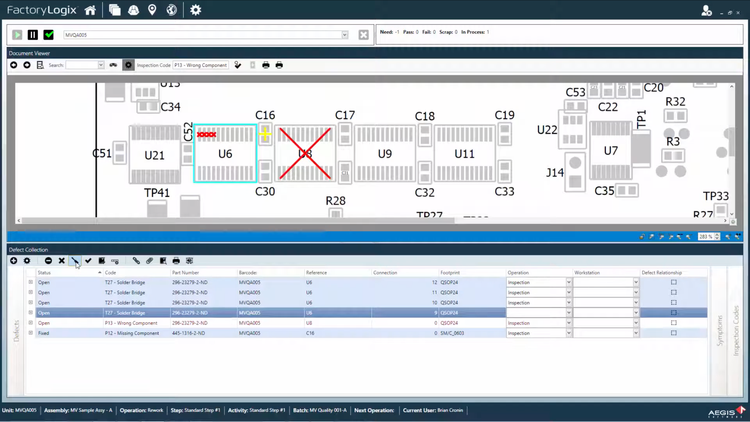
Task: Open the settings gear in the top bar
Action: [x=195, y=10]
